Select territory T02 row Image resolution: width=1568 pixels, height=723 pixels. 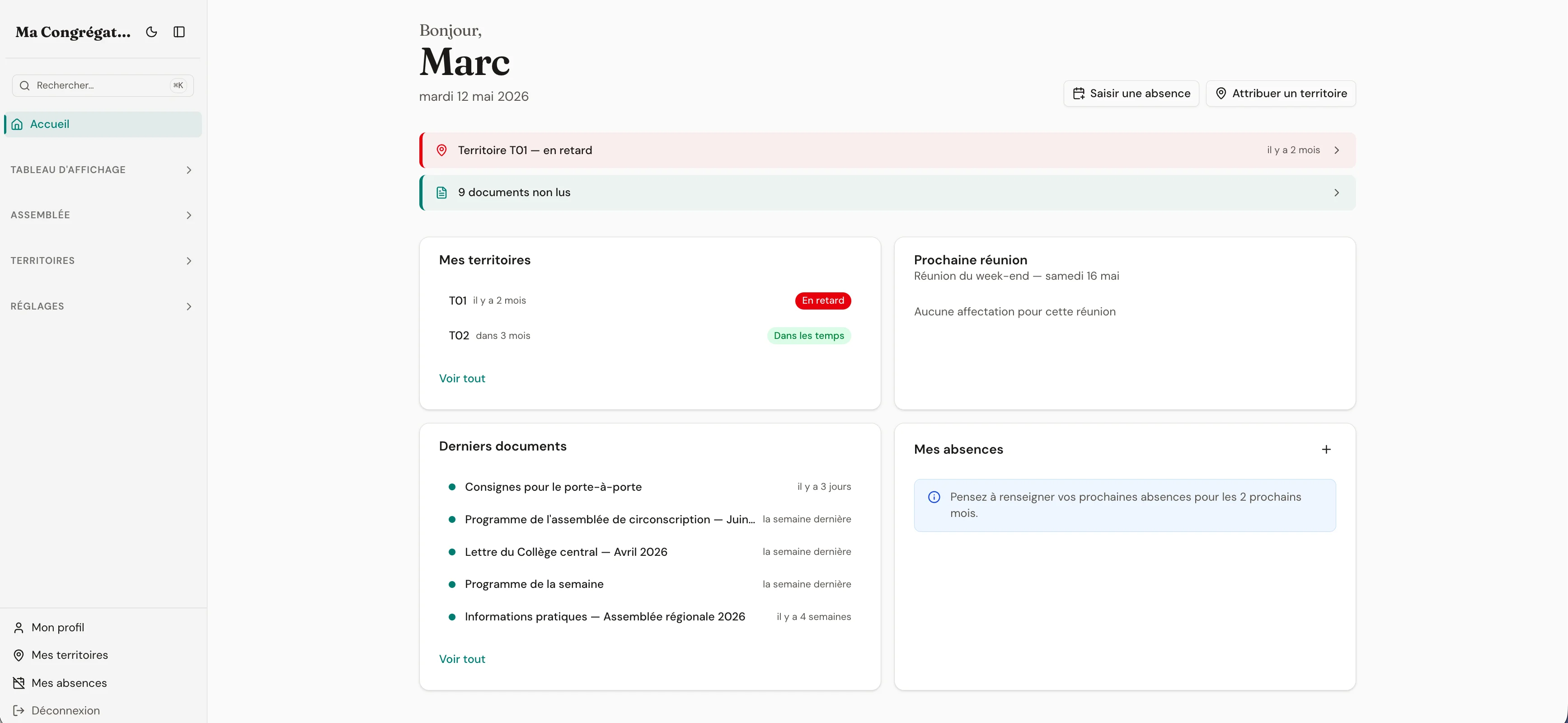[x=650, y=335]
